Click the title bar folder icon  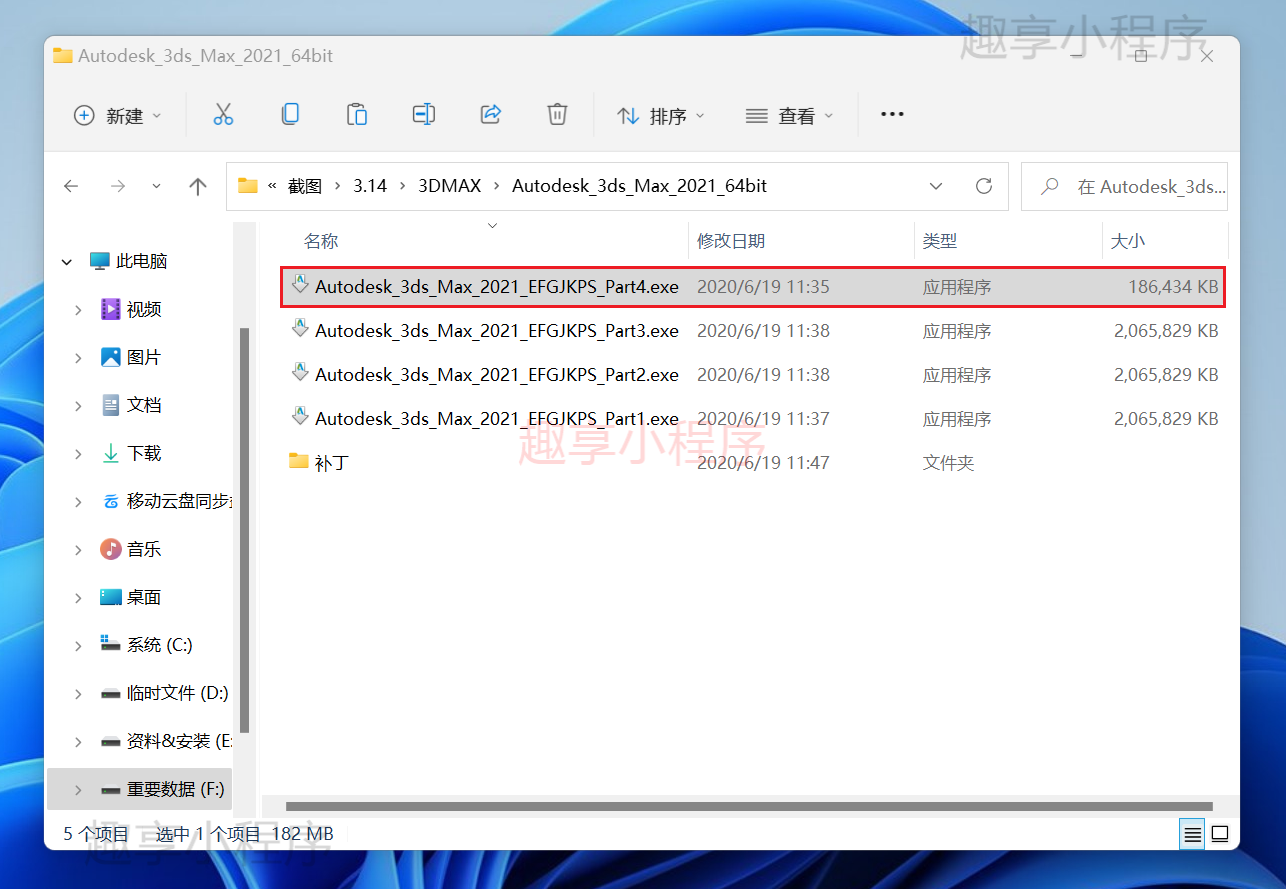click(63, 56)
